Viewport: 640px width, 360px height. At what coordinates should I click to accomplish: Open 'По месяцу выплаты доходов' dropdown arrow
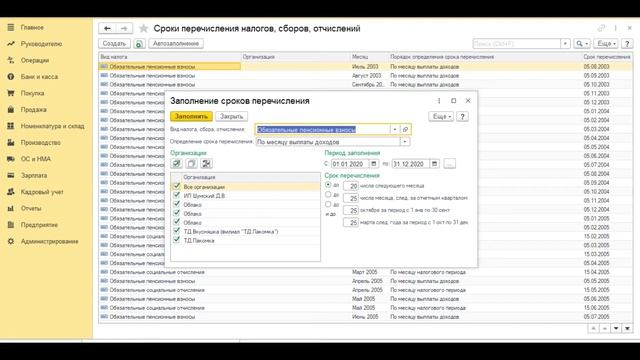(404, 142)
